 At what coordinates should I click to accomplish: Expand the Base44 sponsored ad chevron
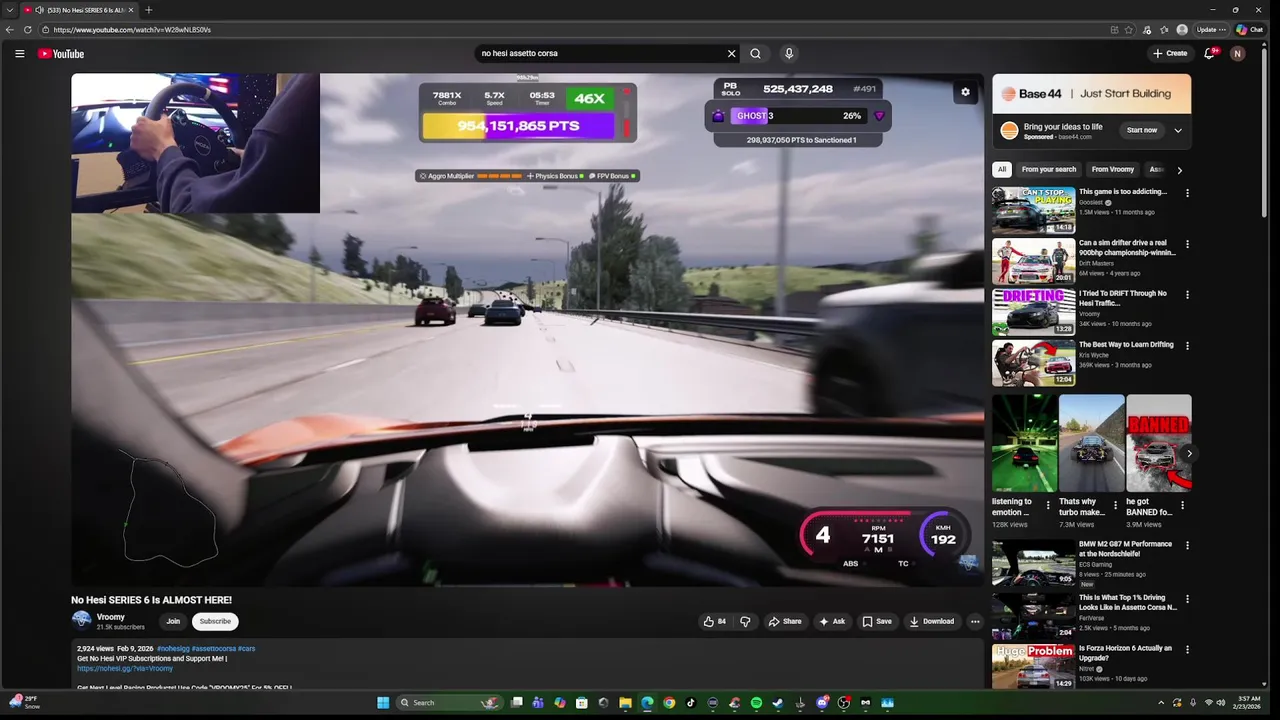coord(1178,130)
